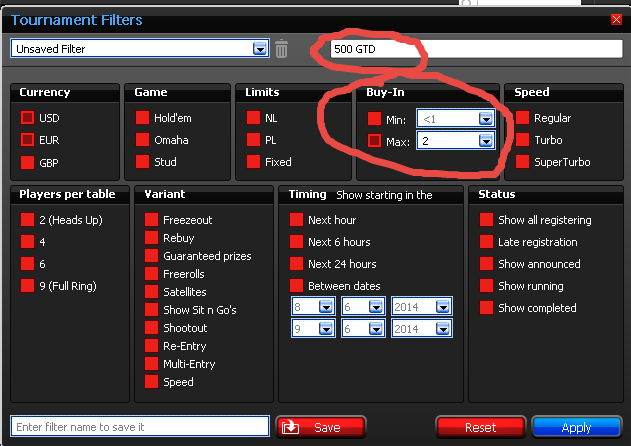Apply the tournament filters

[x=576, y=427]
